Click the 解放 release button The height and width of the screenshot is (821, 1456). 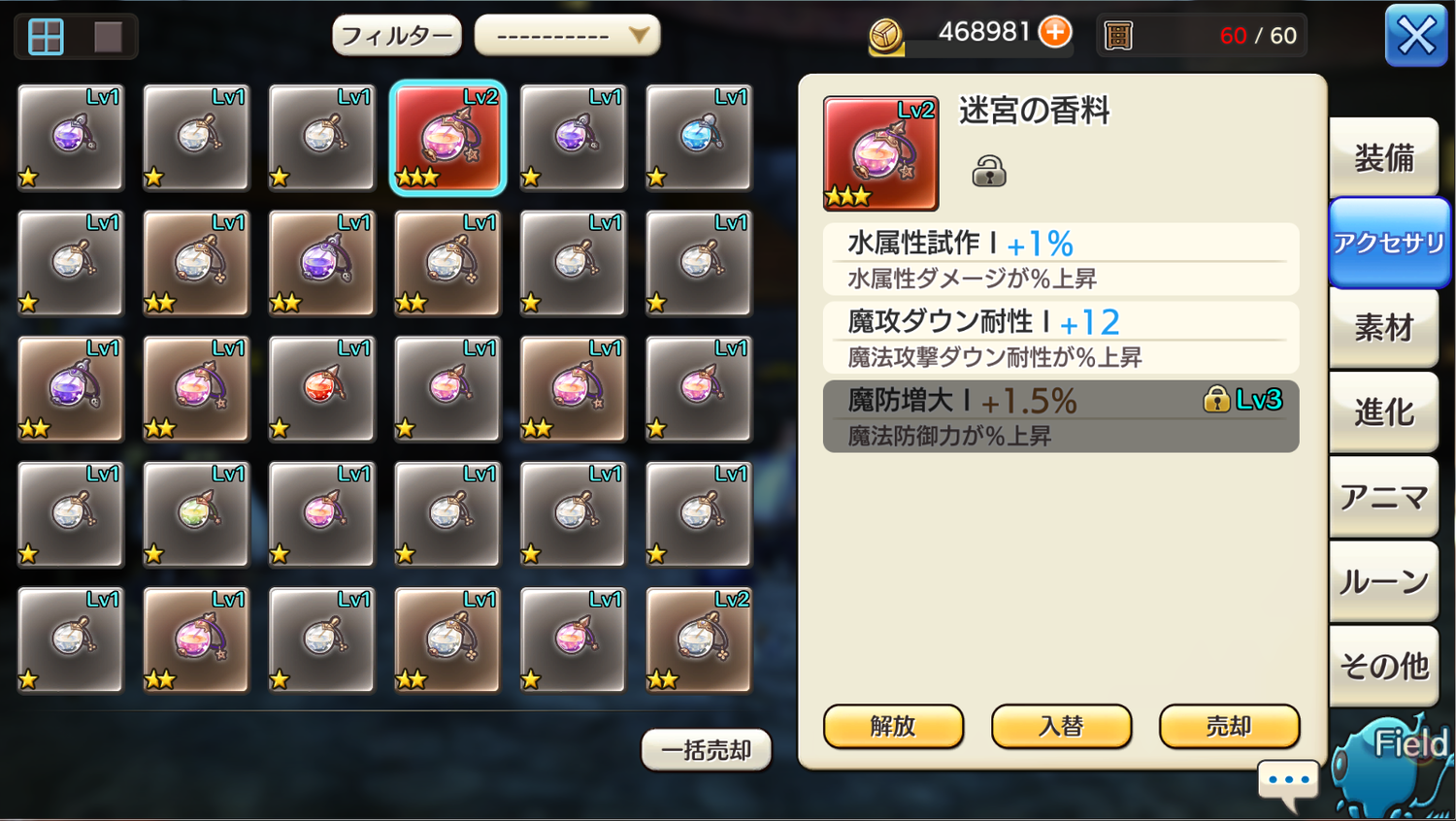click(x=894, y=726)
